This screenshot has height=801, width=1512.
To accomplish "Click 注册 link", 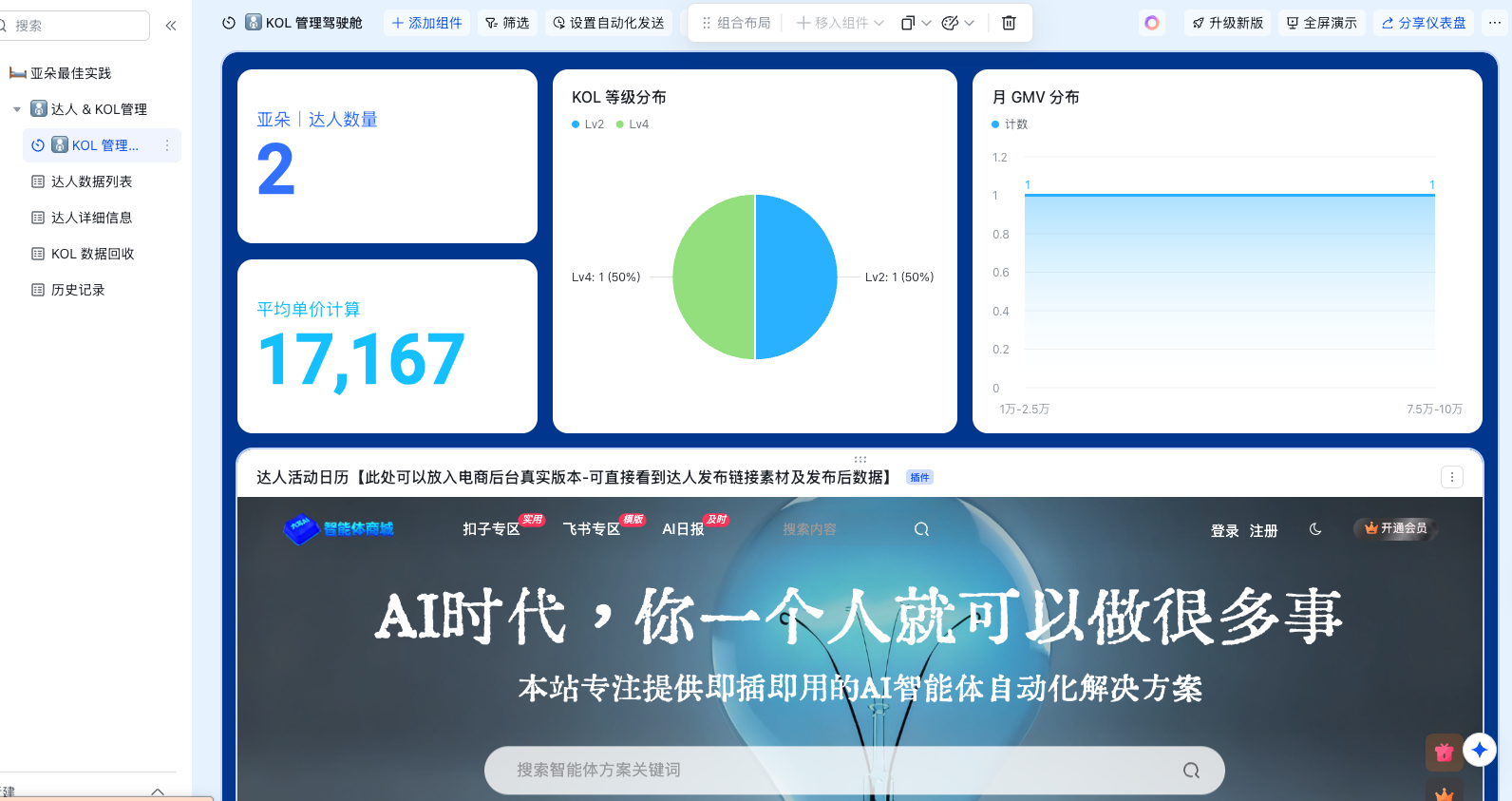I will pos(1263,531).
